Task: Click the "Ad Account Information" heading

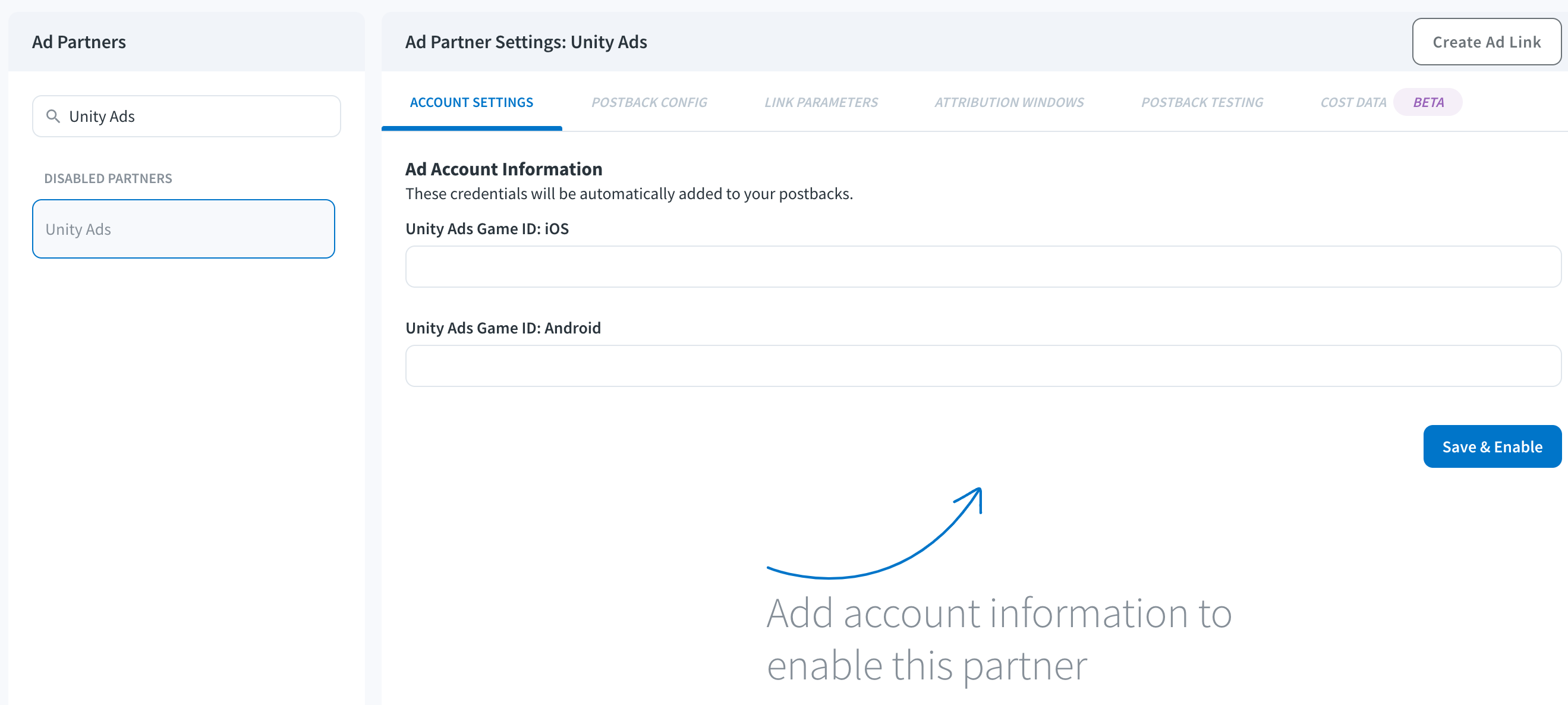Action: 503,169
